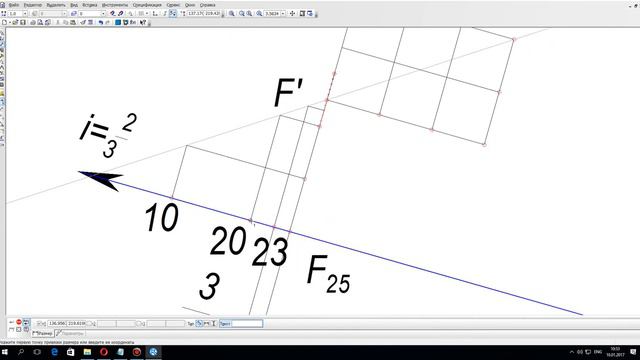Screen dimensions: 640x360
Task: Toggle the grid display icon
Action: pyautogui.click(x=141, y=13)
